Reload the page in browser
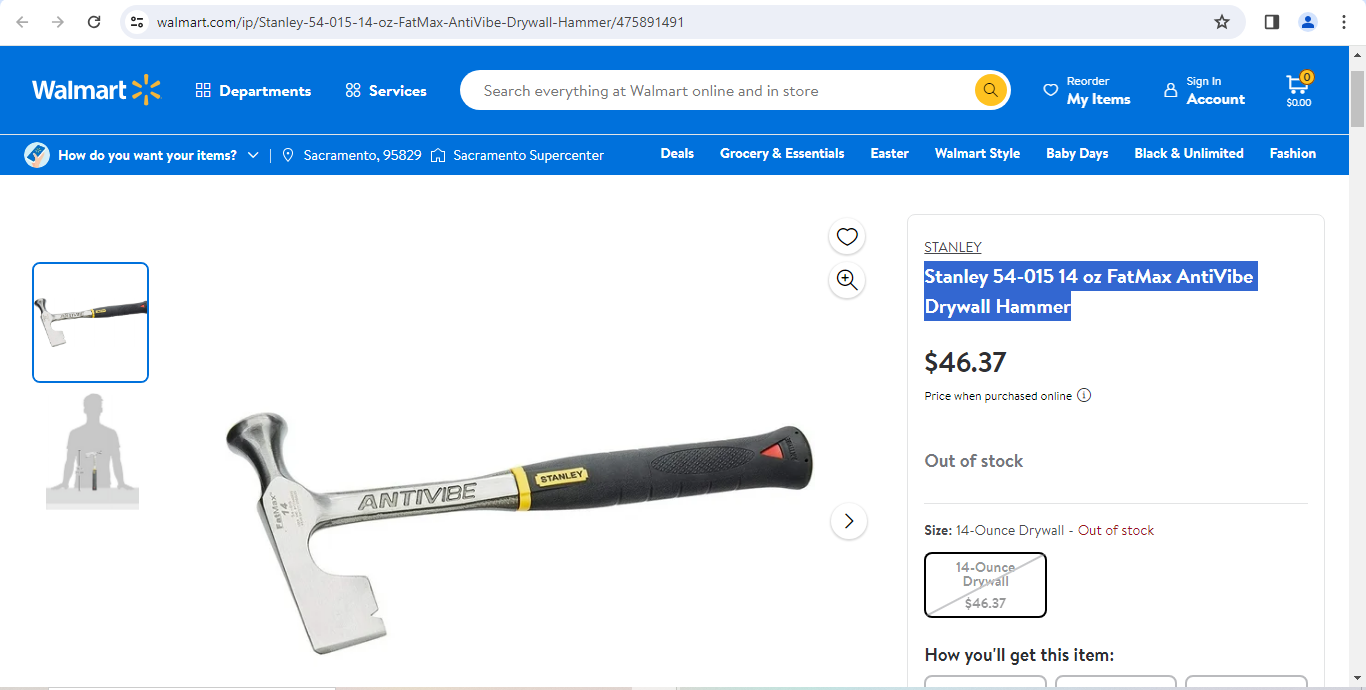 pos(94,22)
